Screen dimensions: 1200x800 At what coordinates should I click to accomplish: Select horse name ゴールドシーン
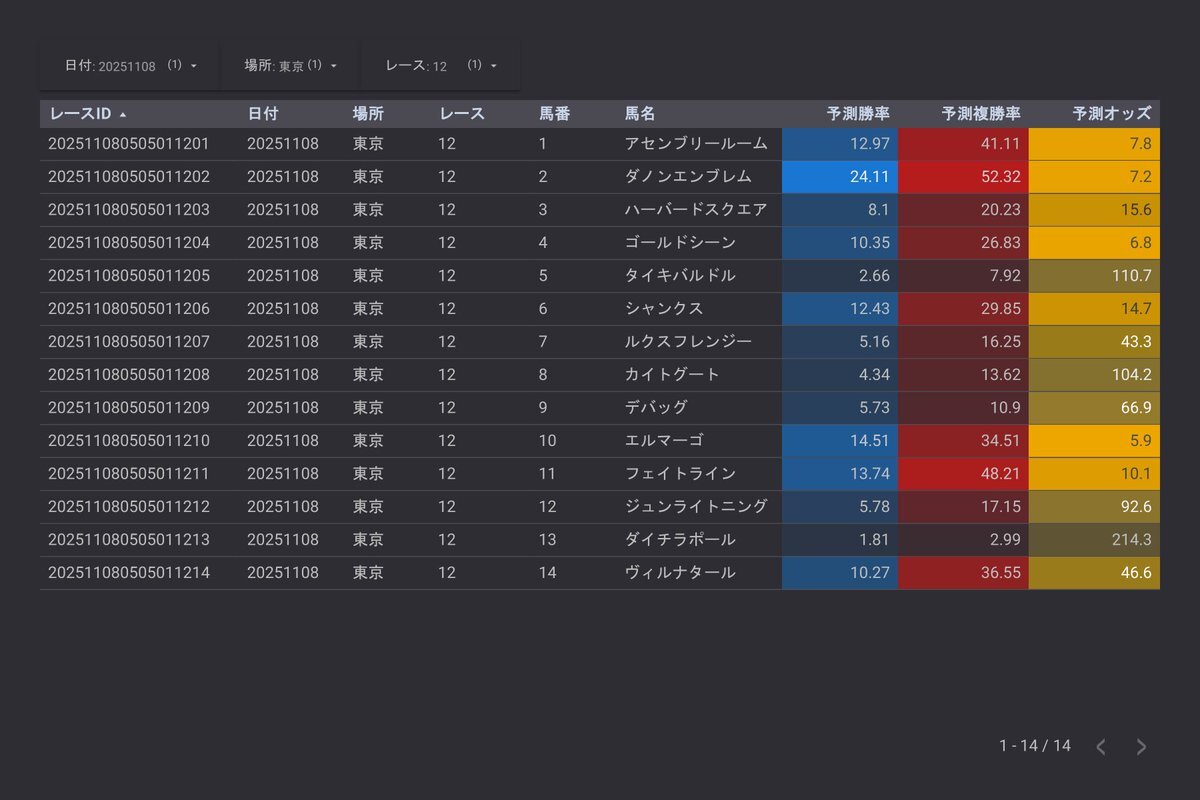[x=680, y=243]
